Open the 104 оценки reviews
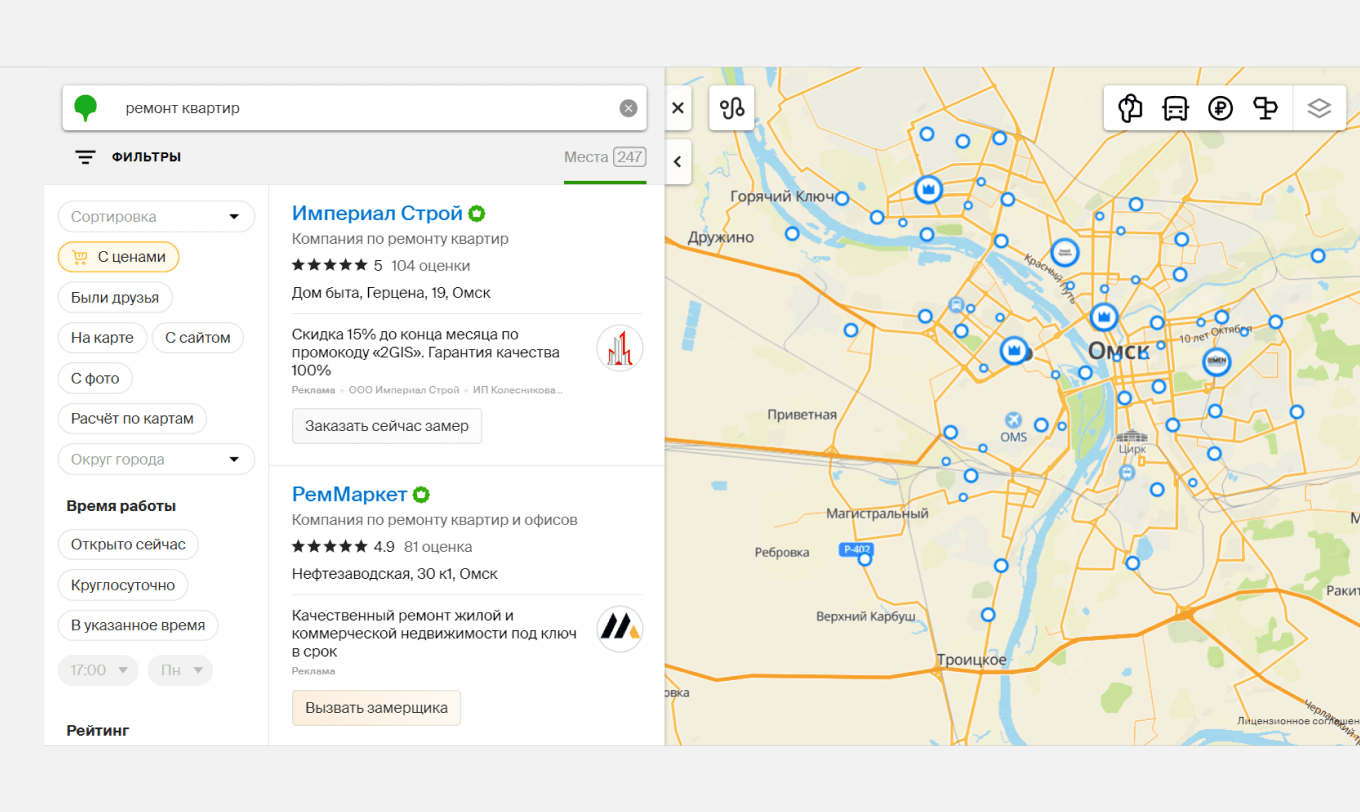1360x812 pixels. (431, 266)
